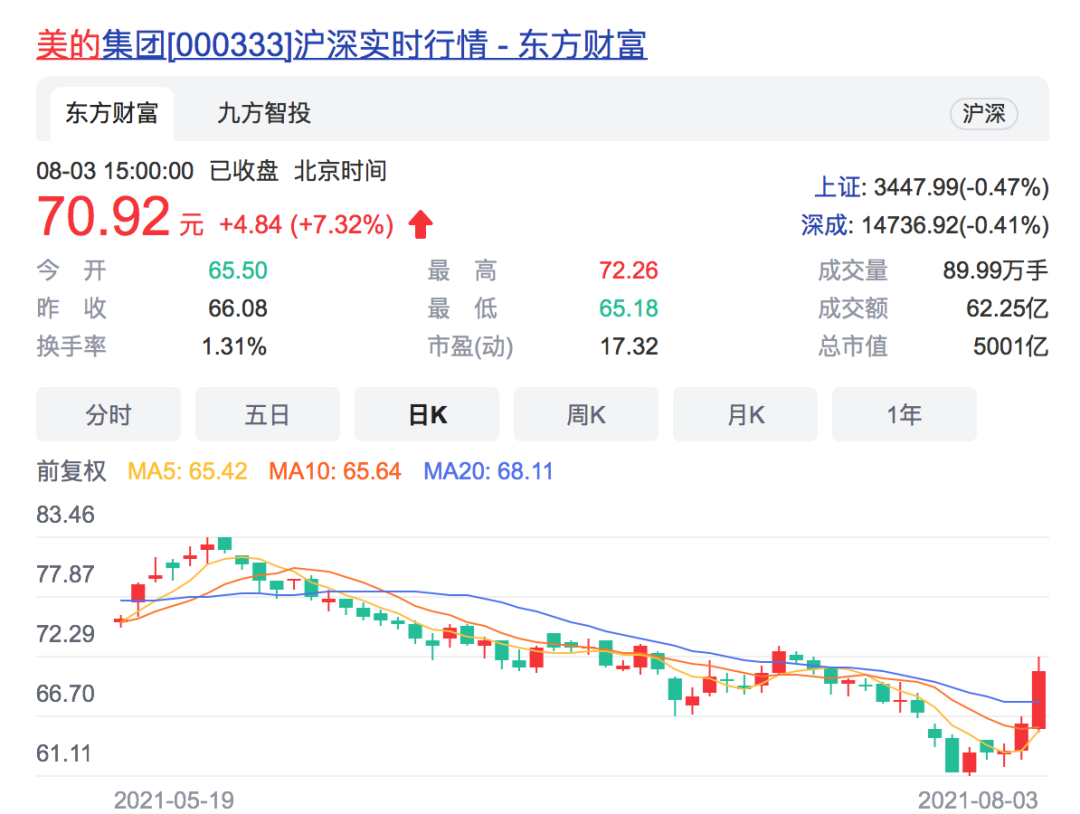
Task: Select the 分时 chart view
Action: (108, 415)
